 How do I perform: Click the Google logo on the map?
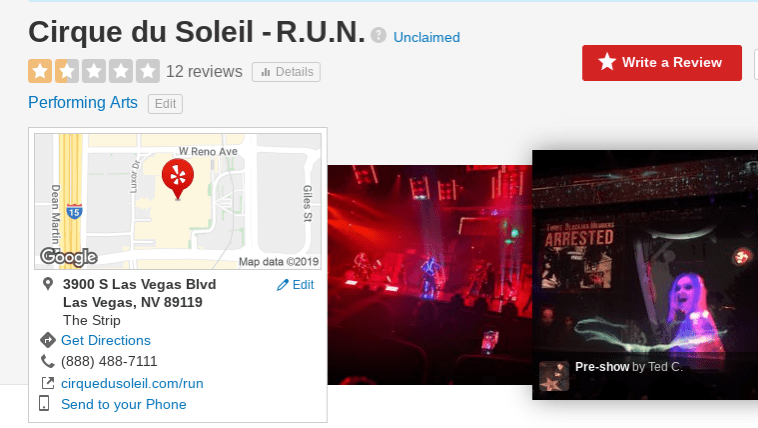[x=69, y=257]
